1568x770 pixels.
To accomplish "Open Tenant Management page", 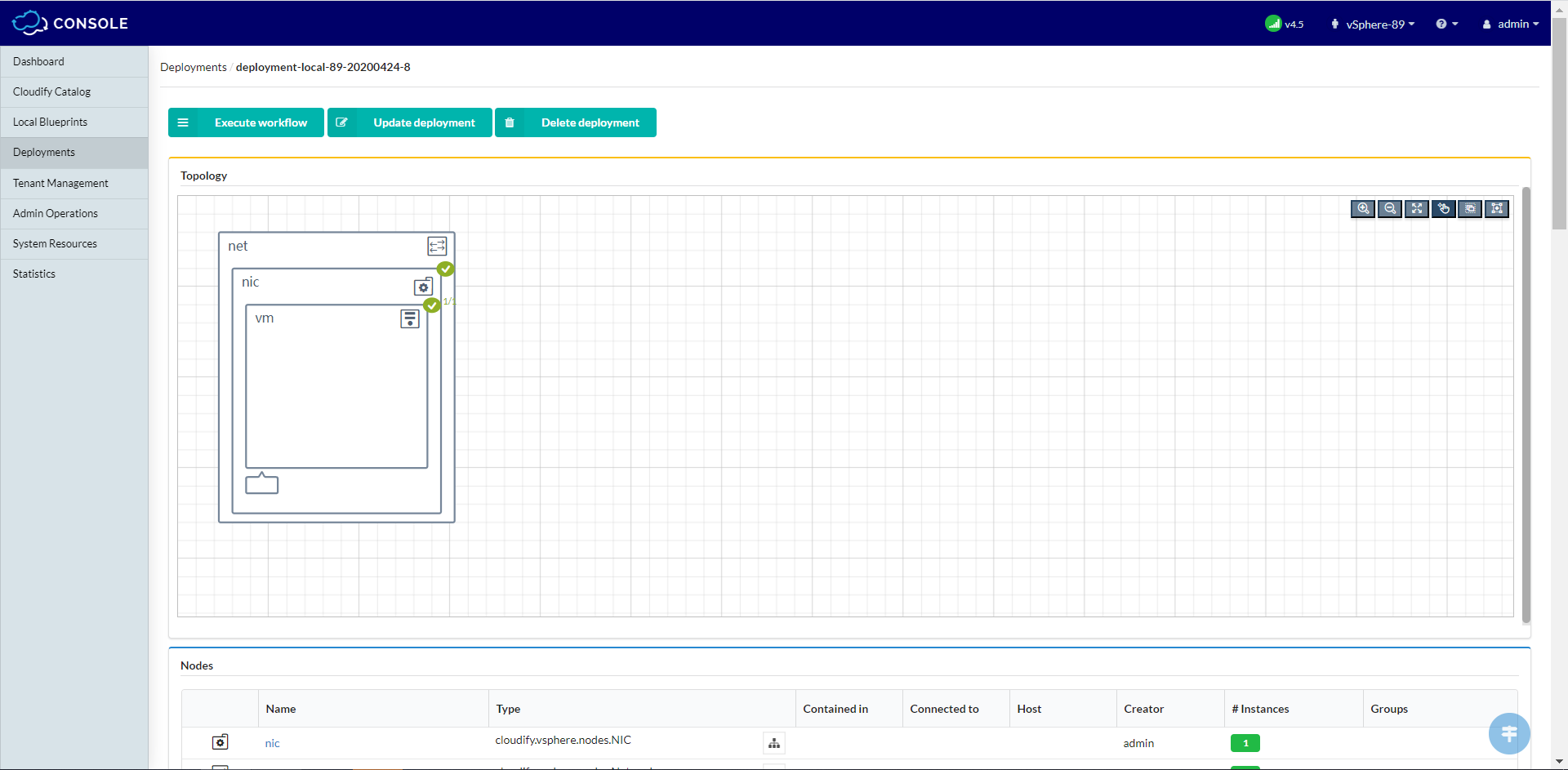I will pyautogui.click(x=74, y=183).
